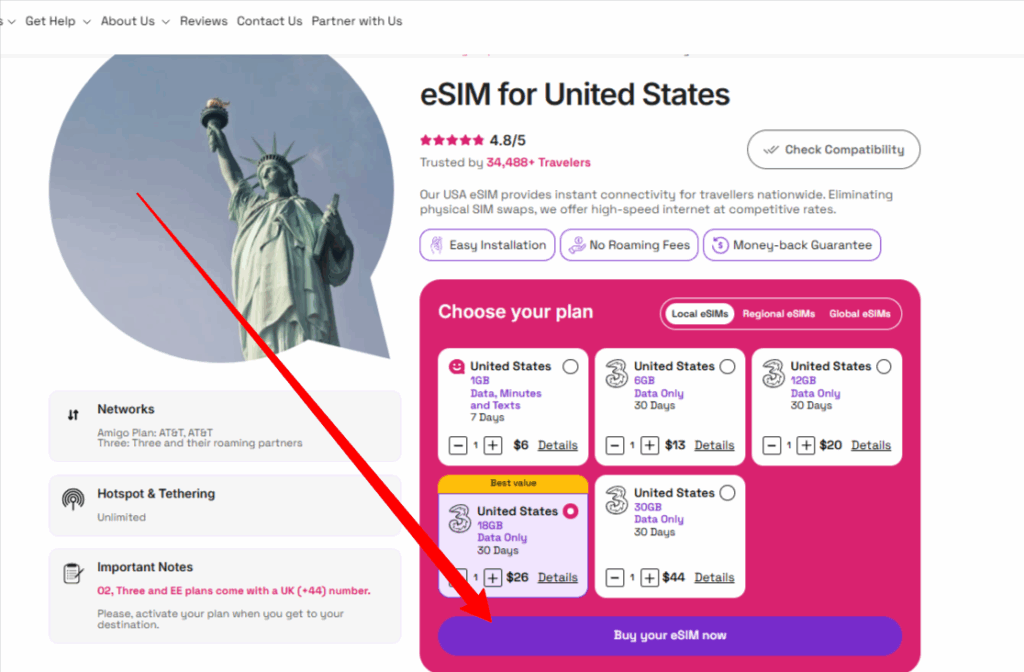
Task: Switch to the Regional eSIMs tab
Action: [779, 314]
